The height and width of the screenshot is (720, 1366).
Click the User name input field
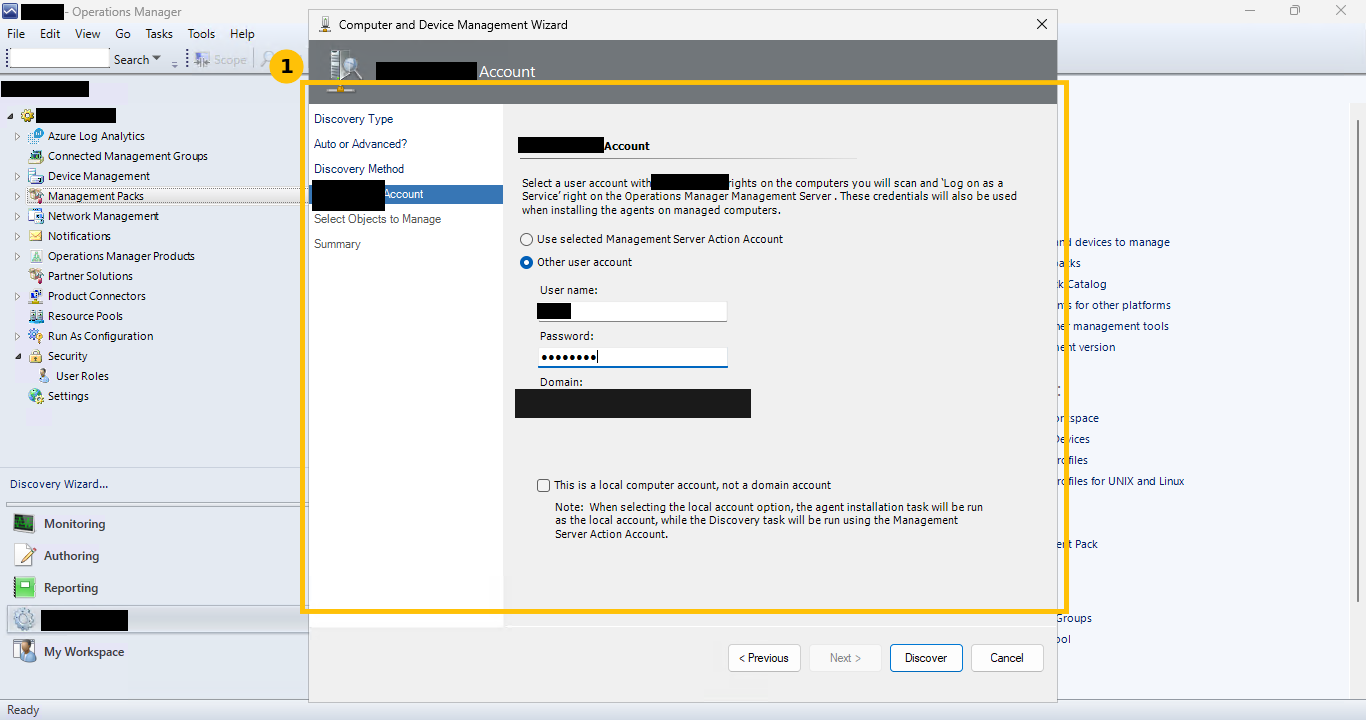632,311
